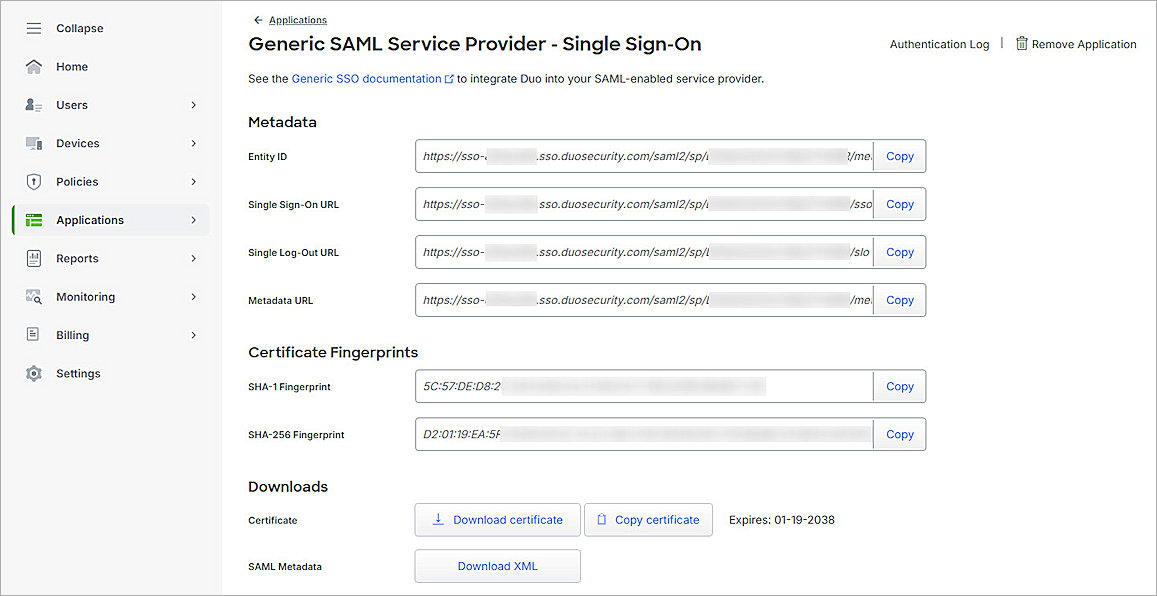Select the Monitoring magnifier icon
This screenshot has height=596, width=1157.
(34, 296)
